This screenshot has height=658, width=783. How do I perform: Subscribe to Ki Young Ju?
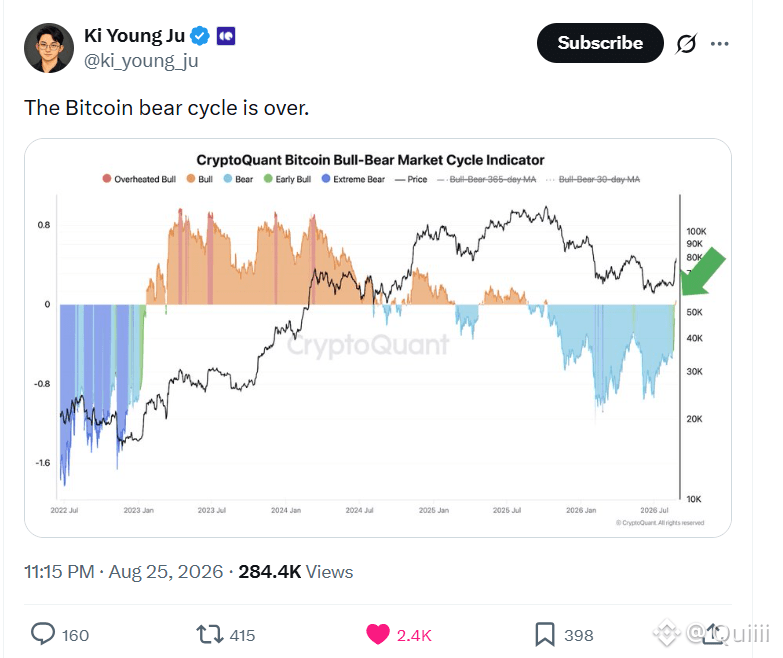point(600,43)
